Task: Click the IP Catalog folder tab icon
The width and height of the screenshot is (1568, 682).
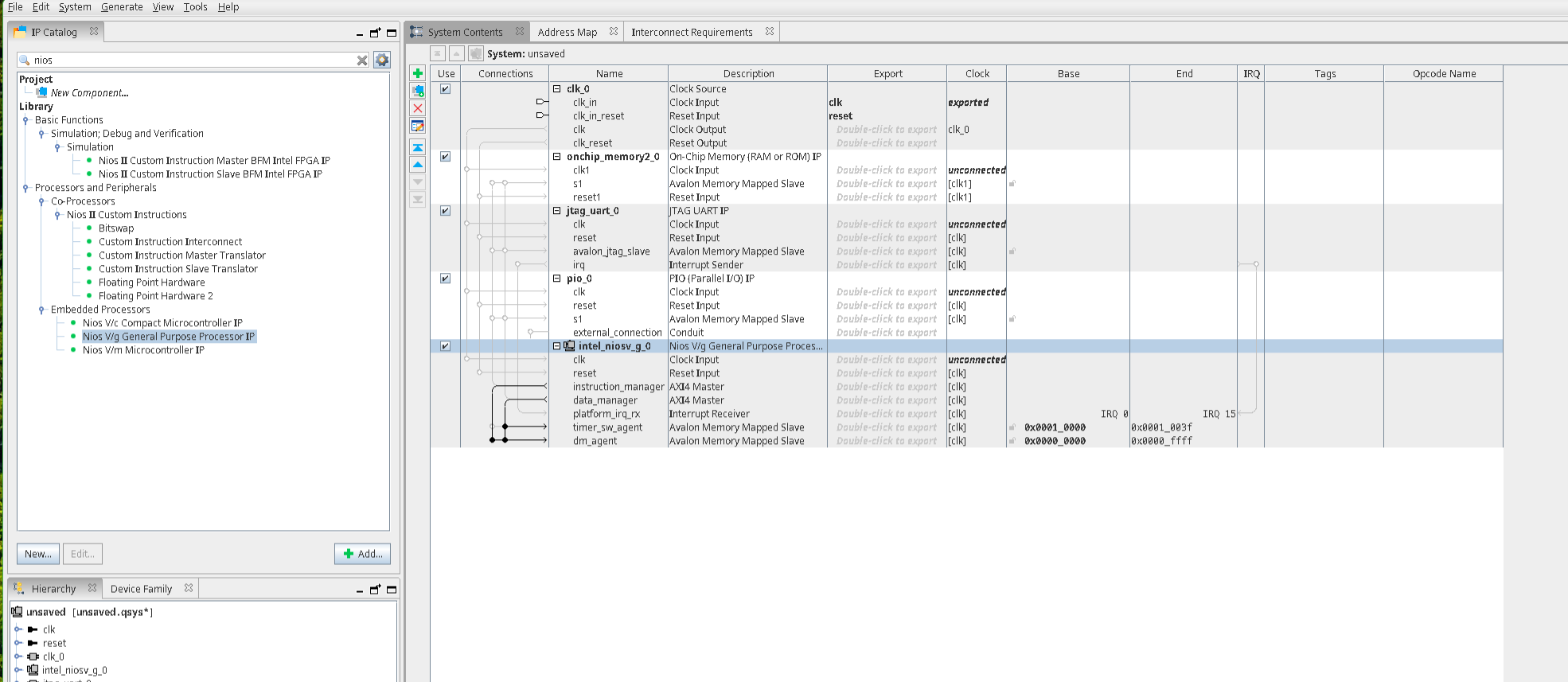Action: click(x=21, y=32)
